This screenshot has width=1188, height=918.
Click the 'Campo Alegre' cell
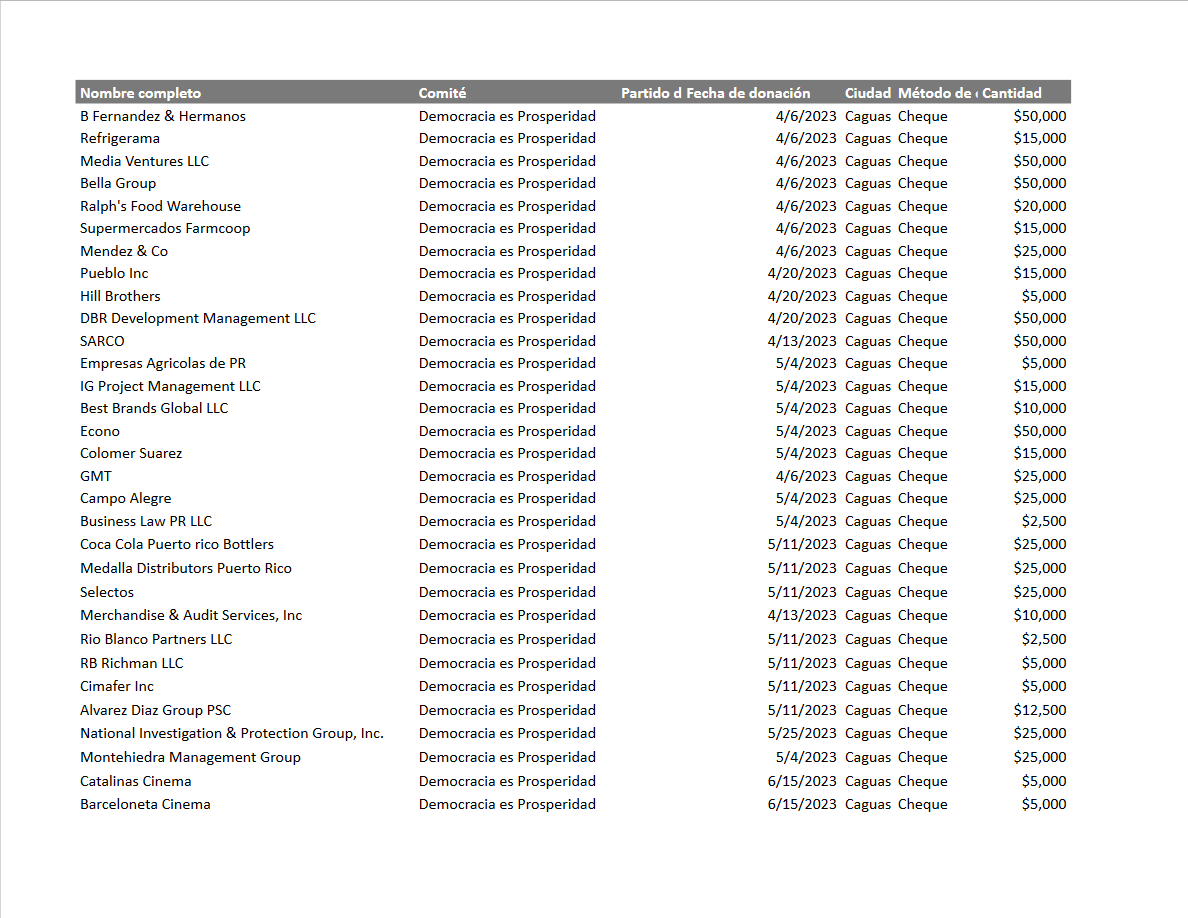coord(126,498)
